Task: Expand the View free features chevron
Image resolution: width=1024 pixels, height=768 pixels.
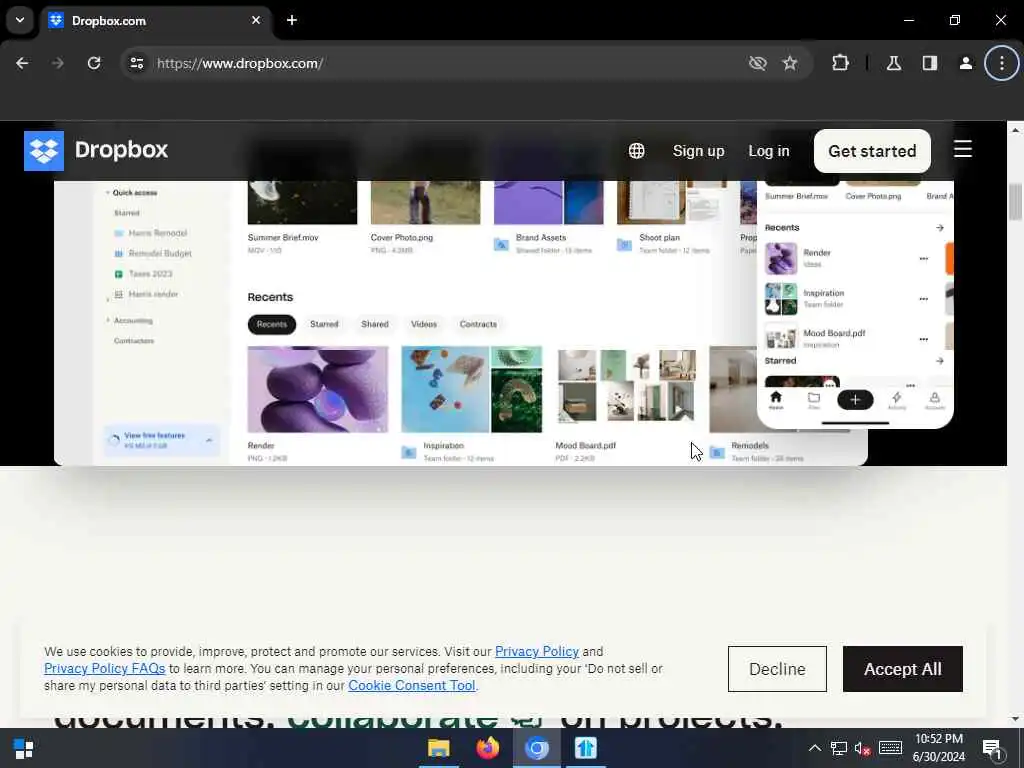Action: tap(209, 441)
